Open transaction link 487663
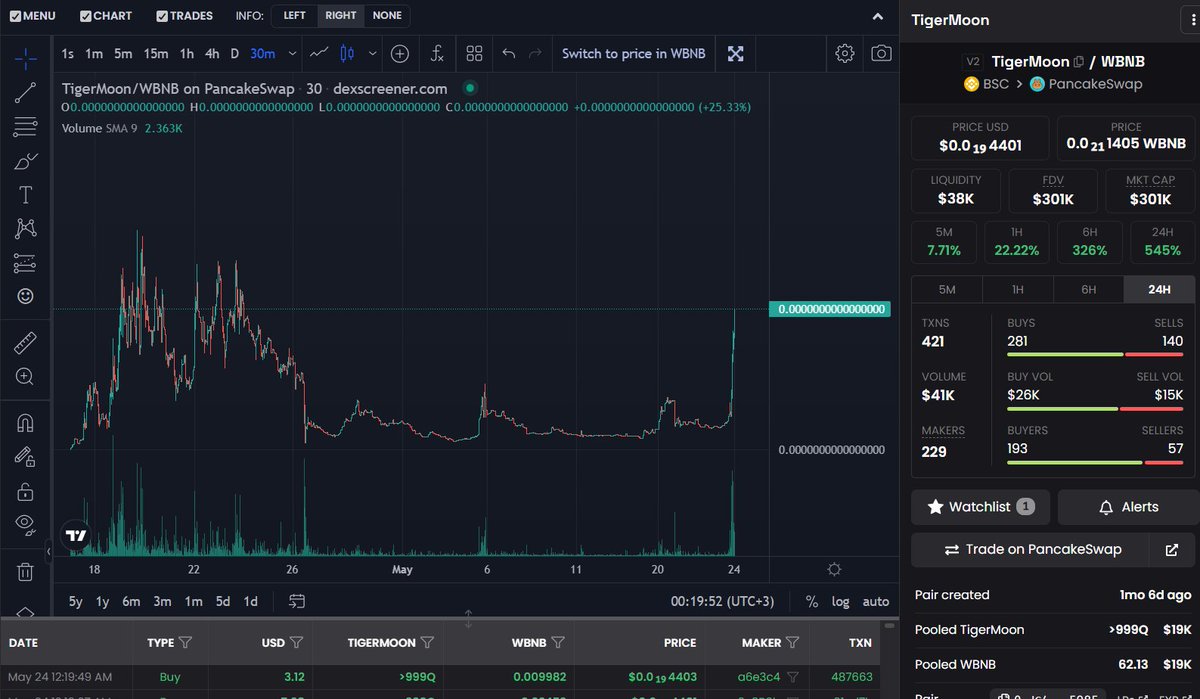Screen dimensions: 1200x699 851,677
